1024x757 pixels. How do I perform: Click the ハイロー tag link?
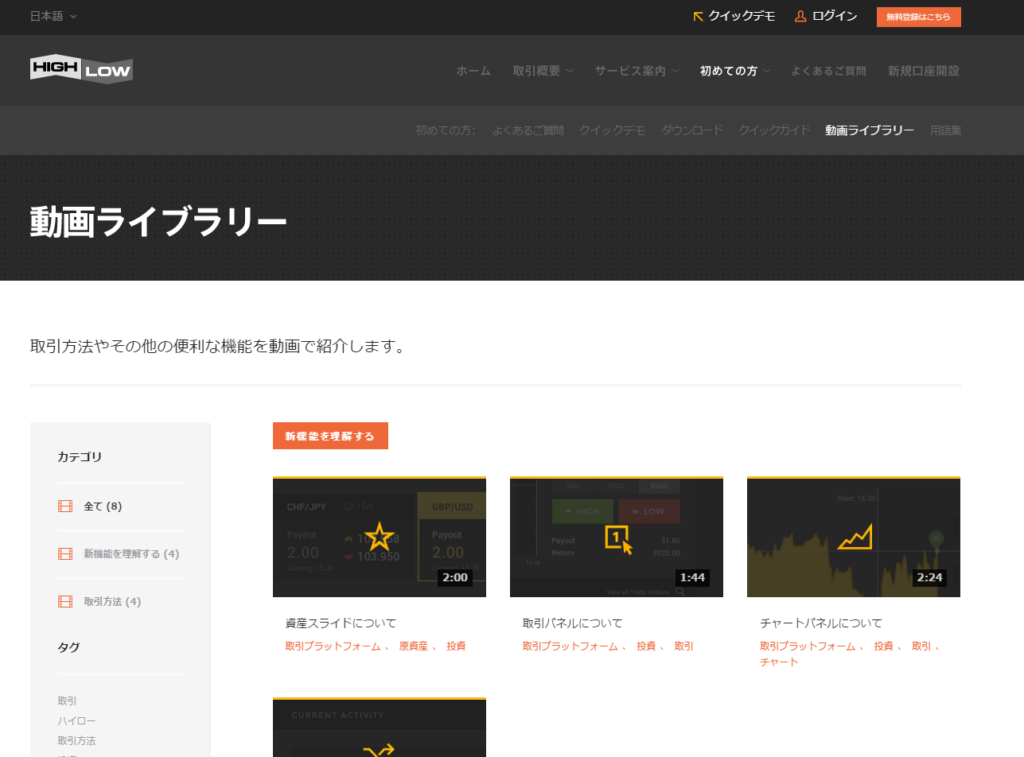(77, 721)
